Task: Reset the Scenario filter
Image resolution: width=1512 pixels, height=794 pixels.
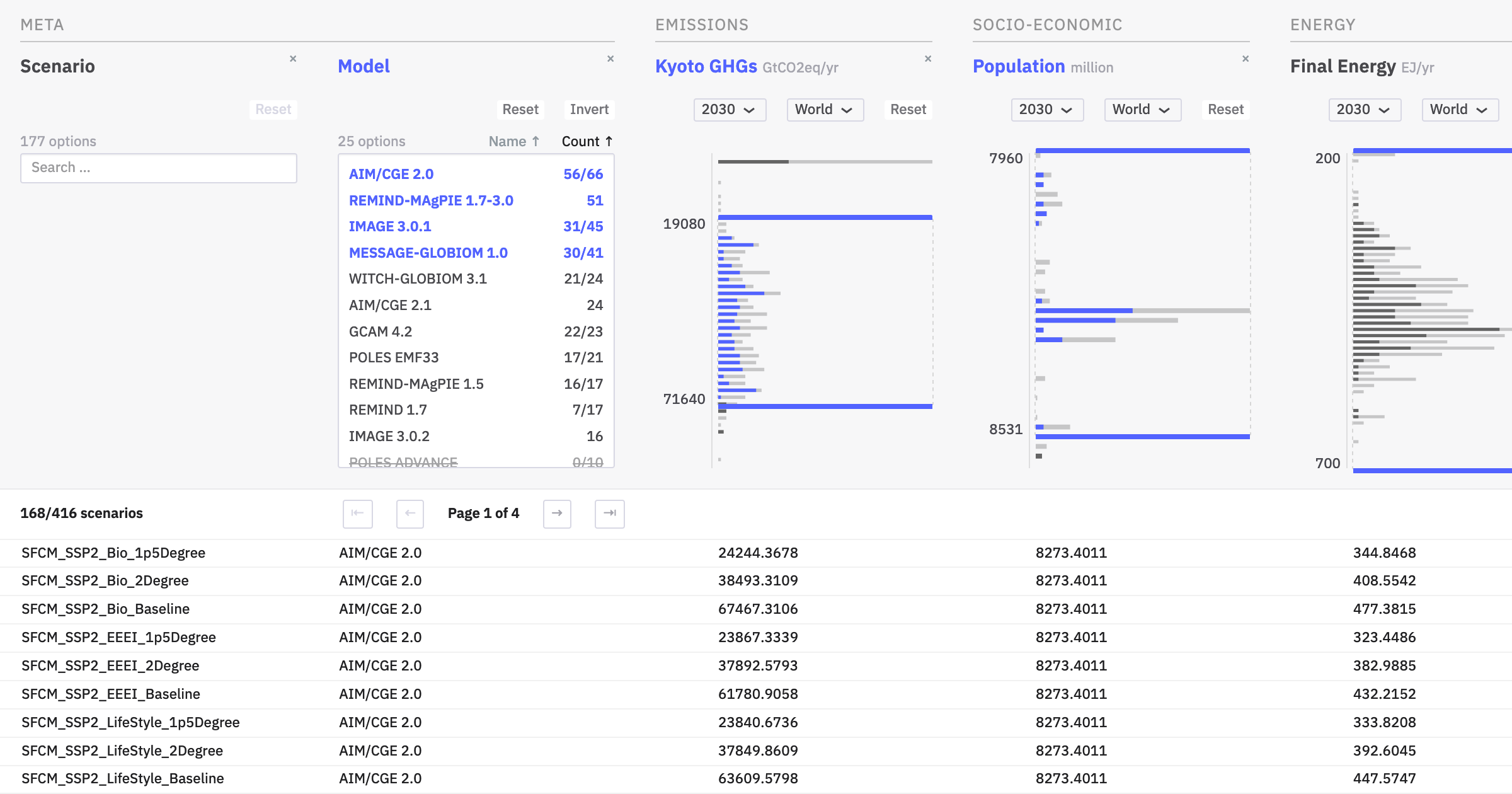Action: pos(273,109)
